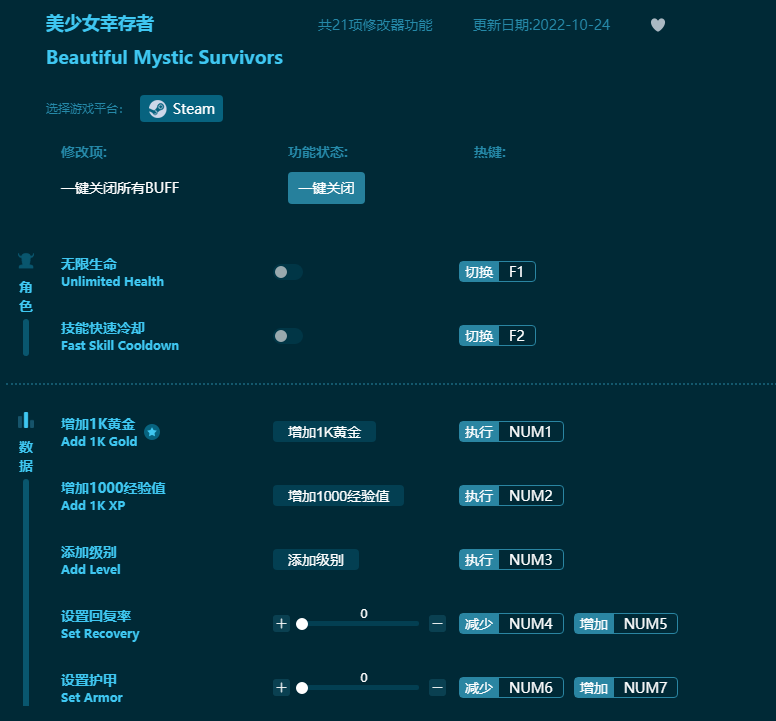The height and width of the screenshot is (721, 776).
Task: Click the Add 1K XP label
Action: [93, 505]
